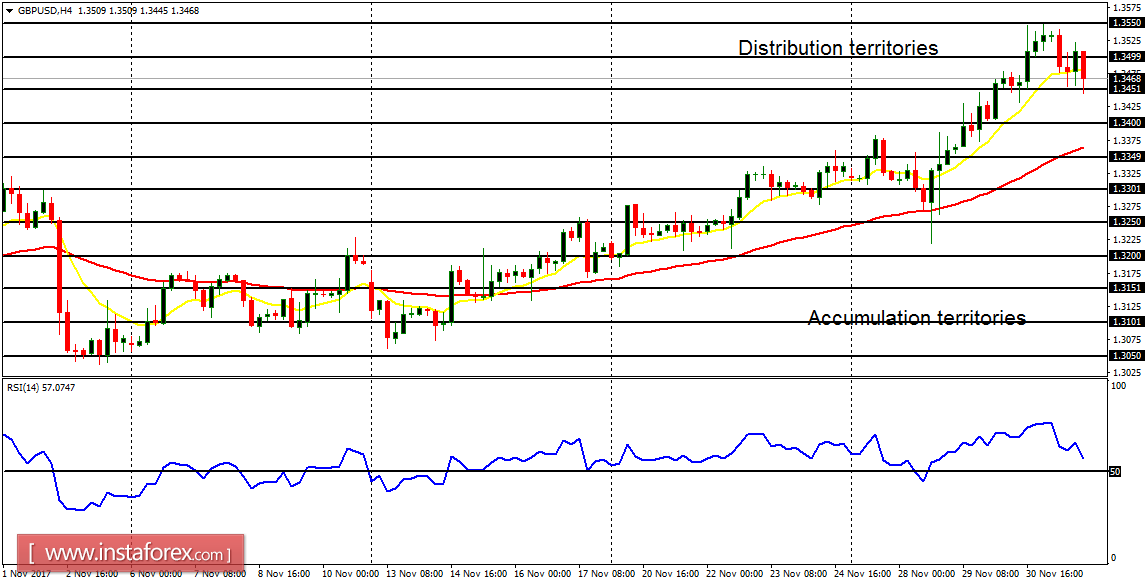Click the 1.3050 price level tag
The image size is (1147, 585).
click(1126, 355)
